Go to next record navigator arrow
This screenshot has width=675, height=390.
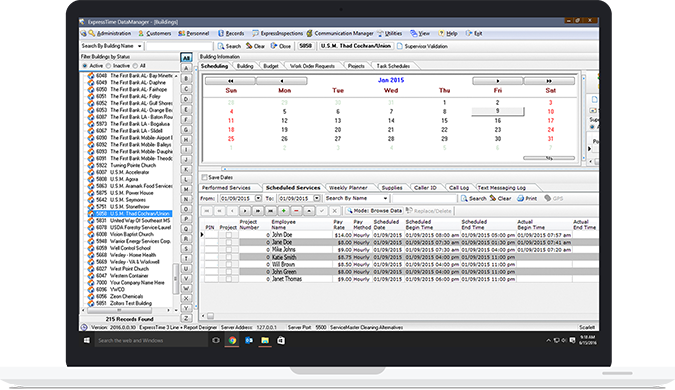[x=245, y=211]
